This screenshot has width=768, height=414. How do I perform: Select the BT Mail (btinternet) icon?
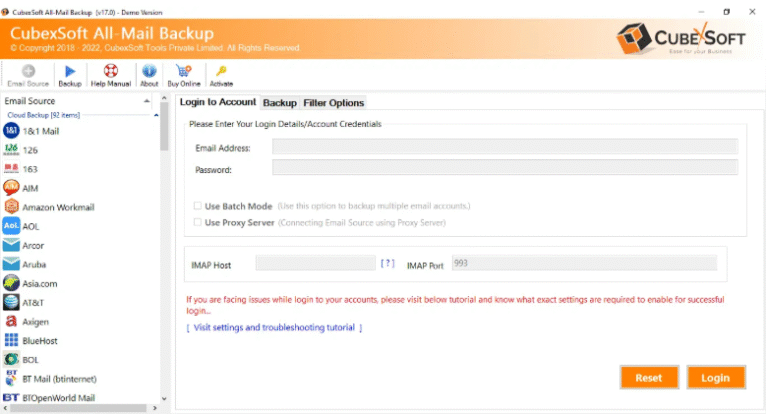coord(11,378)
